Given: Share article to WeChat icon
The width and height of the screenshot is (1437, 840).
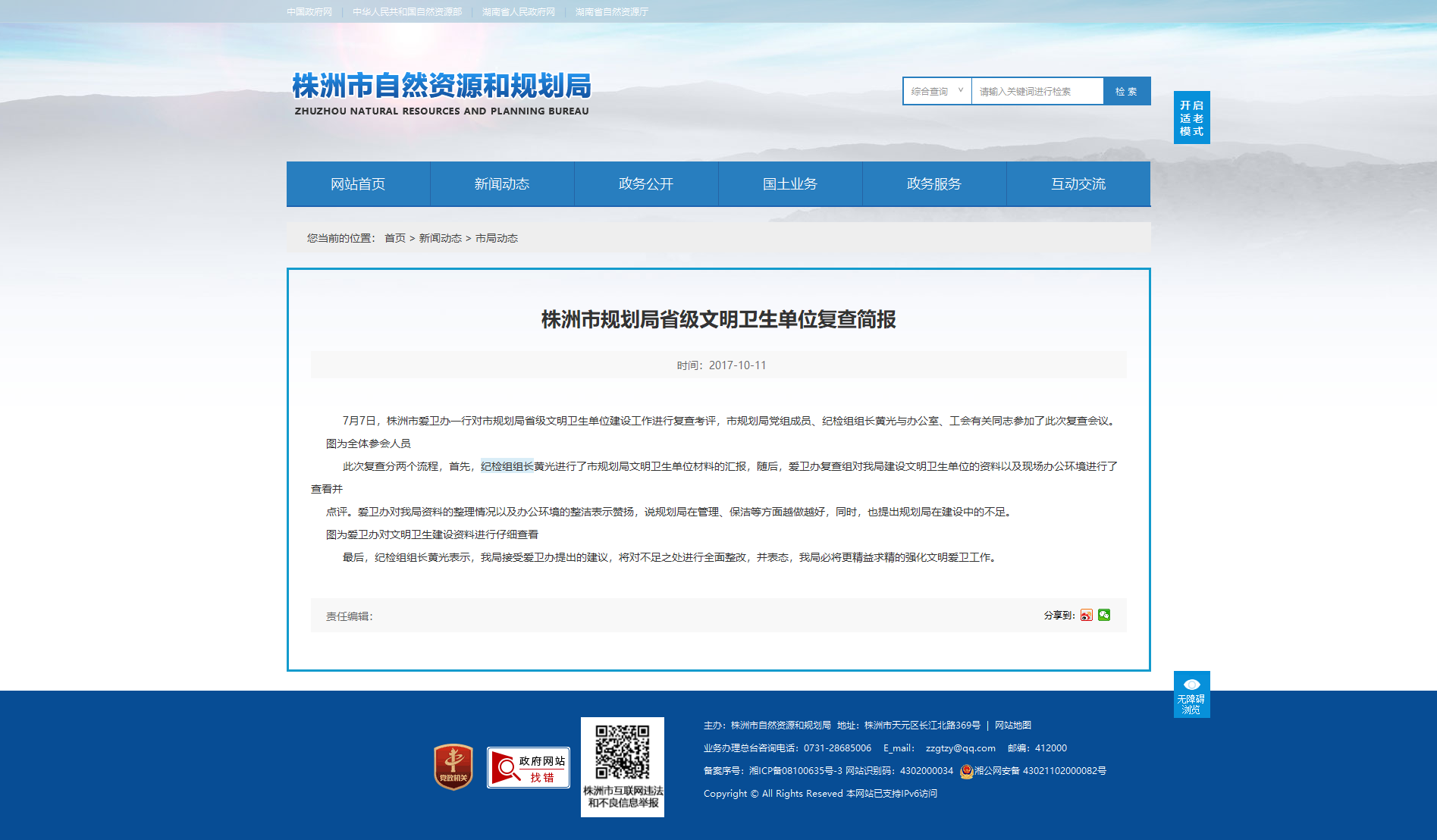Looking at the screenshot, I should pos(1104,615).
